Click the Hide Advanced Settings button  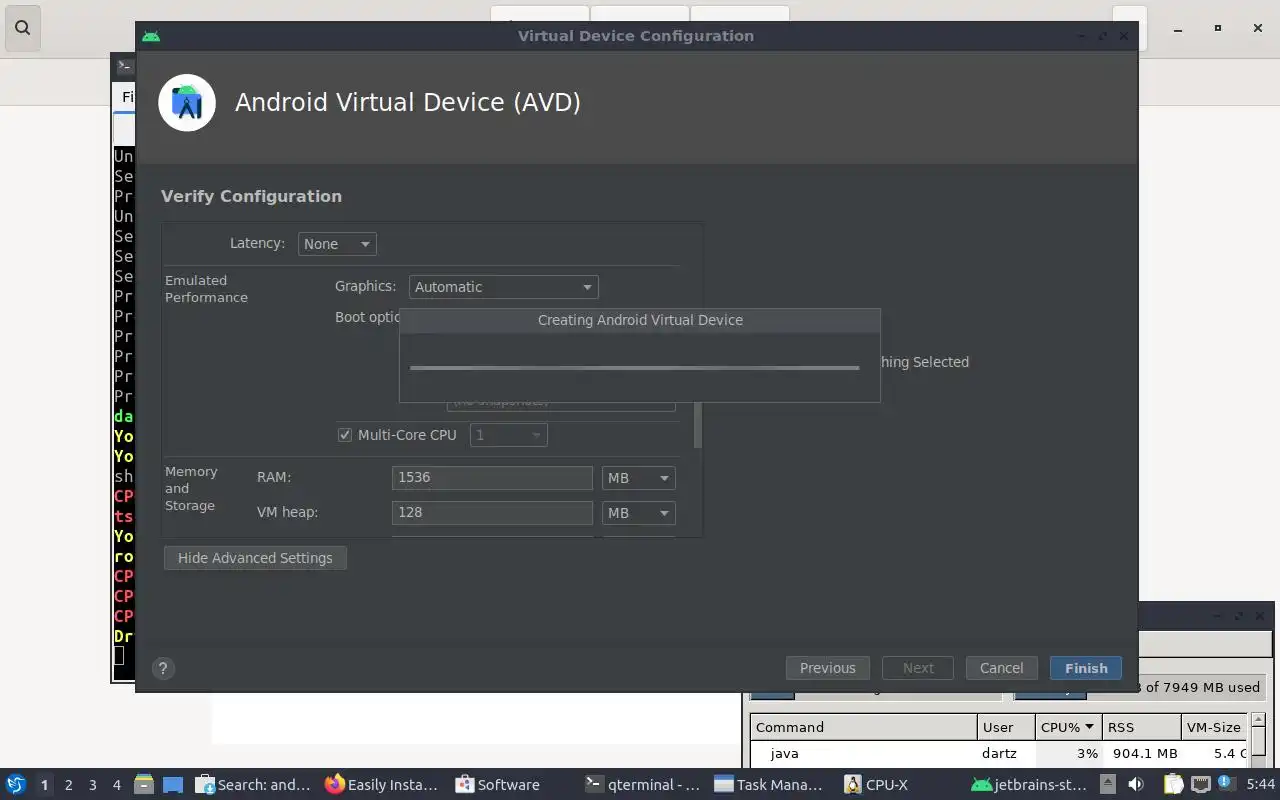tap(255, 558)
